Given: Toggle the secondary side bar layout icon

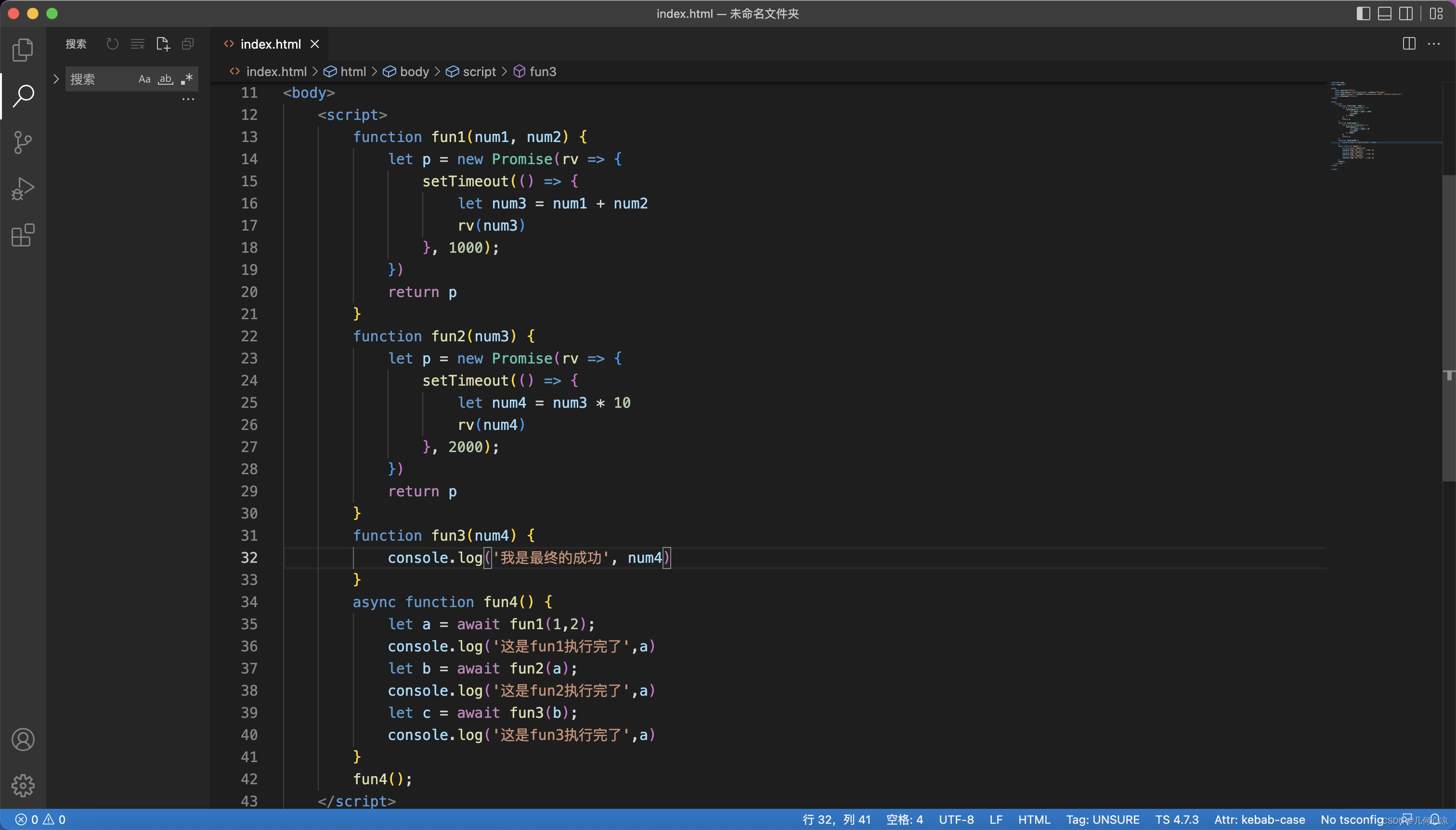Looking at the screenshot, I should [x=1406, y=13].
